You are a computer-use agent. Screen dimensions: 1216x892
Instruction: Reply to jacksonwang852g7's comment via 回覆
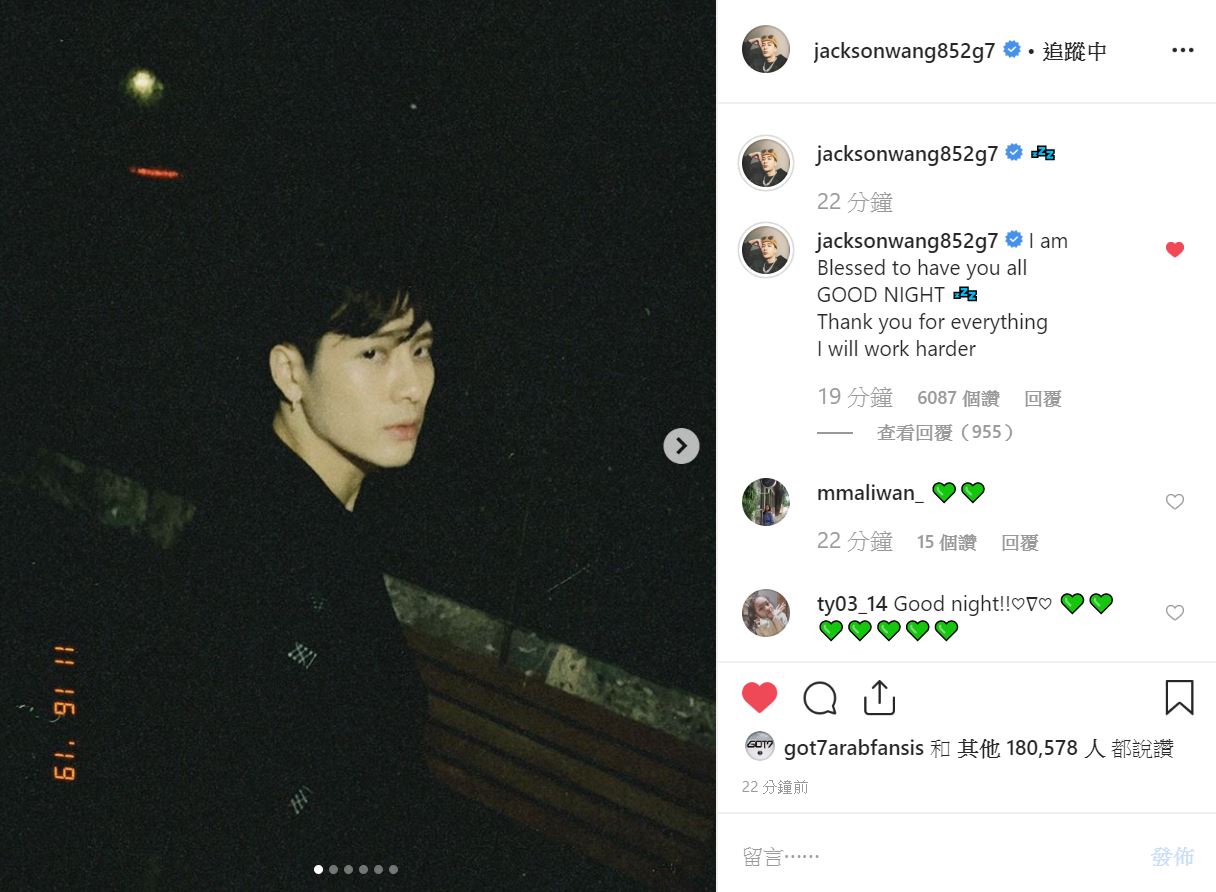pyautogui.click(x=1043, y=399)
